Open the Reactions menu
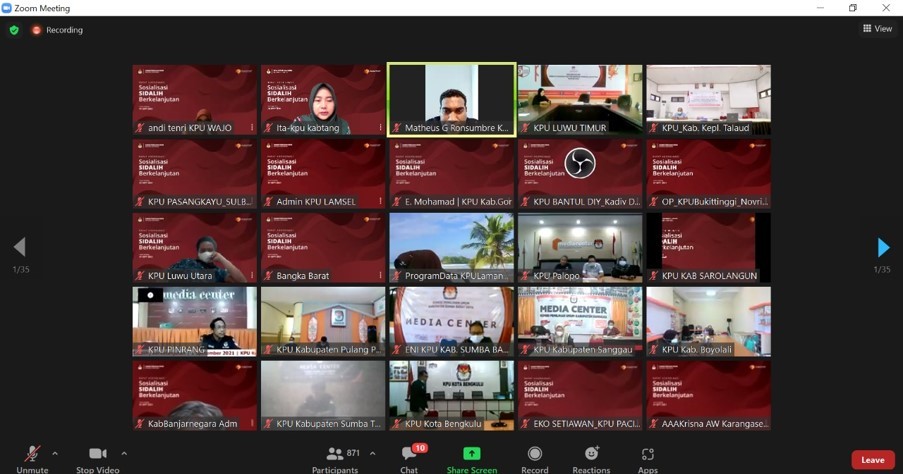This screenshot has height=474, width=903. point(591,457)
